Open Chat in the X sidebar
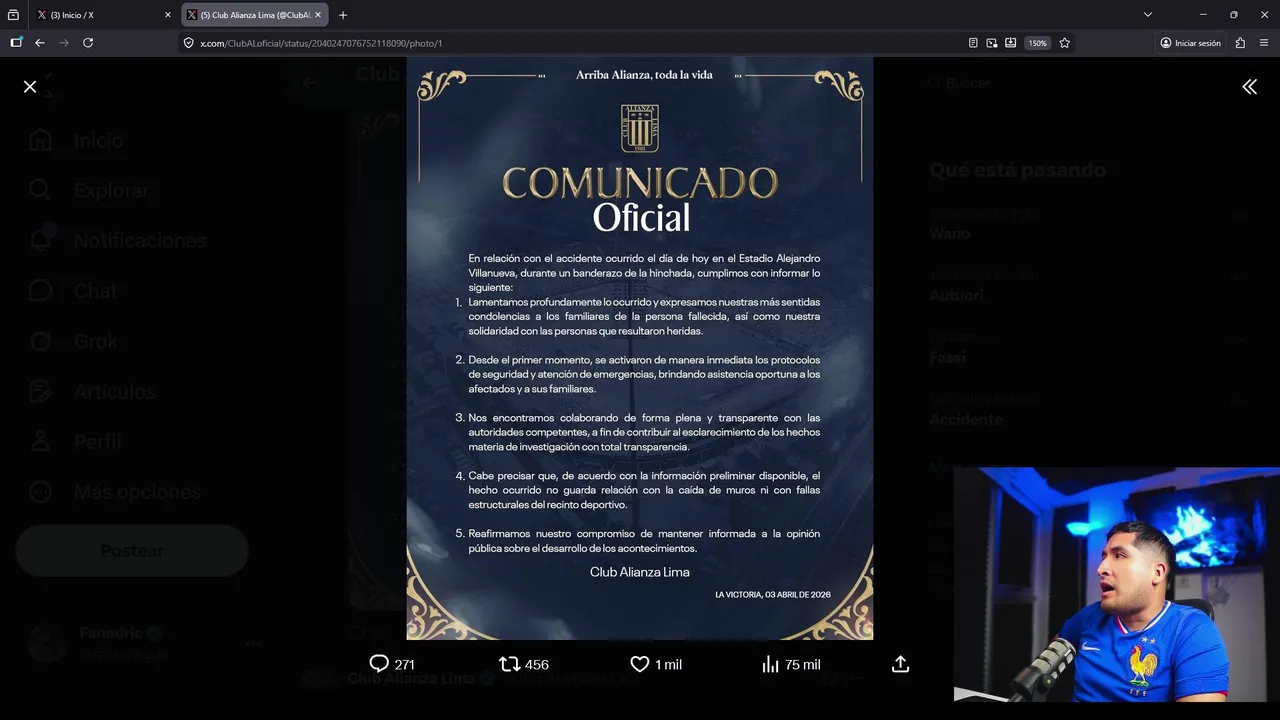The image size is (1280, 720). tap(73, 291)
